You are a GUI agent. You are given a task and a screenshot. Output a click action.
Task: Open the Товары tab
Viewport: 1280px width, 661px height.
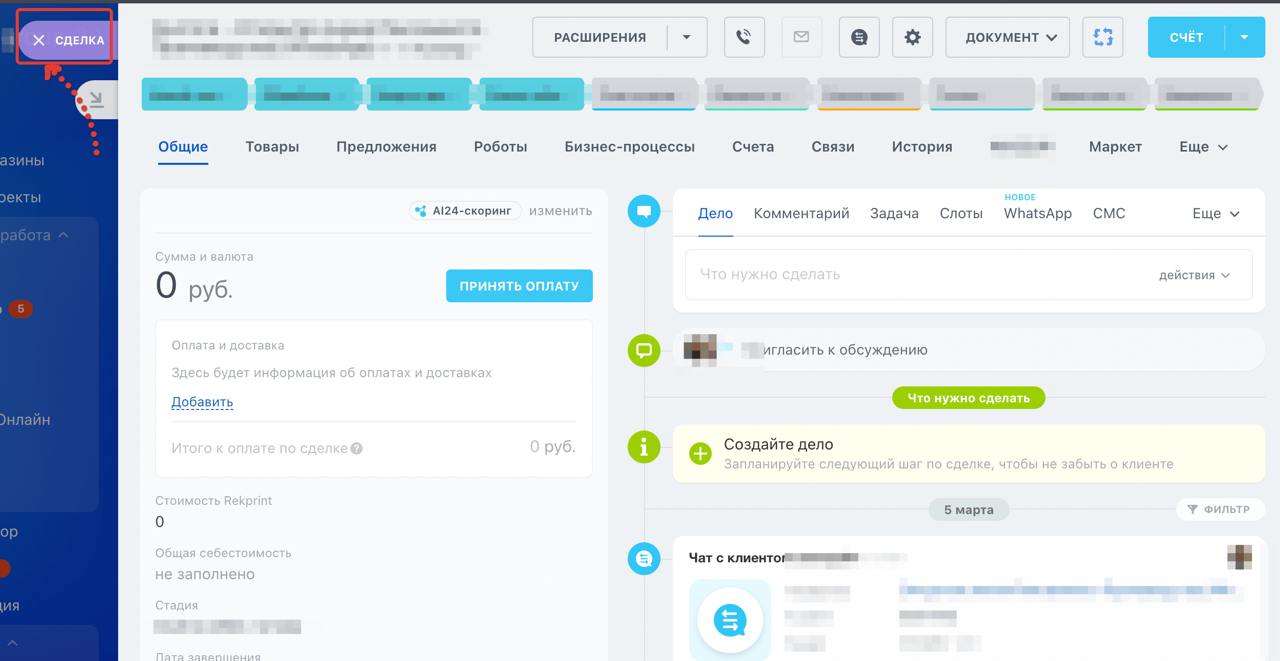(x=272, y=146)
